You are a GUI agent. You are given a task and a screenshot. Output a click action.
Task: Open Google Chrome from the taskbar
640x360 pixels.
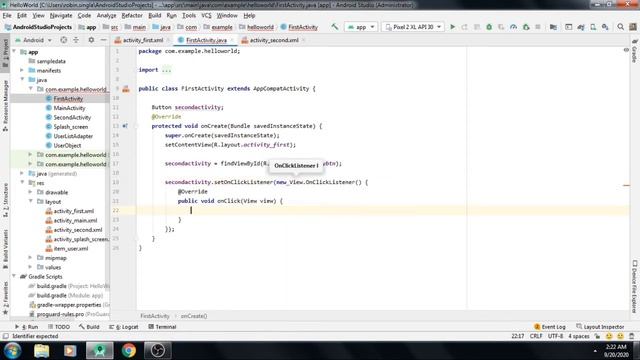coord(129,351)
